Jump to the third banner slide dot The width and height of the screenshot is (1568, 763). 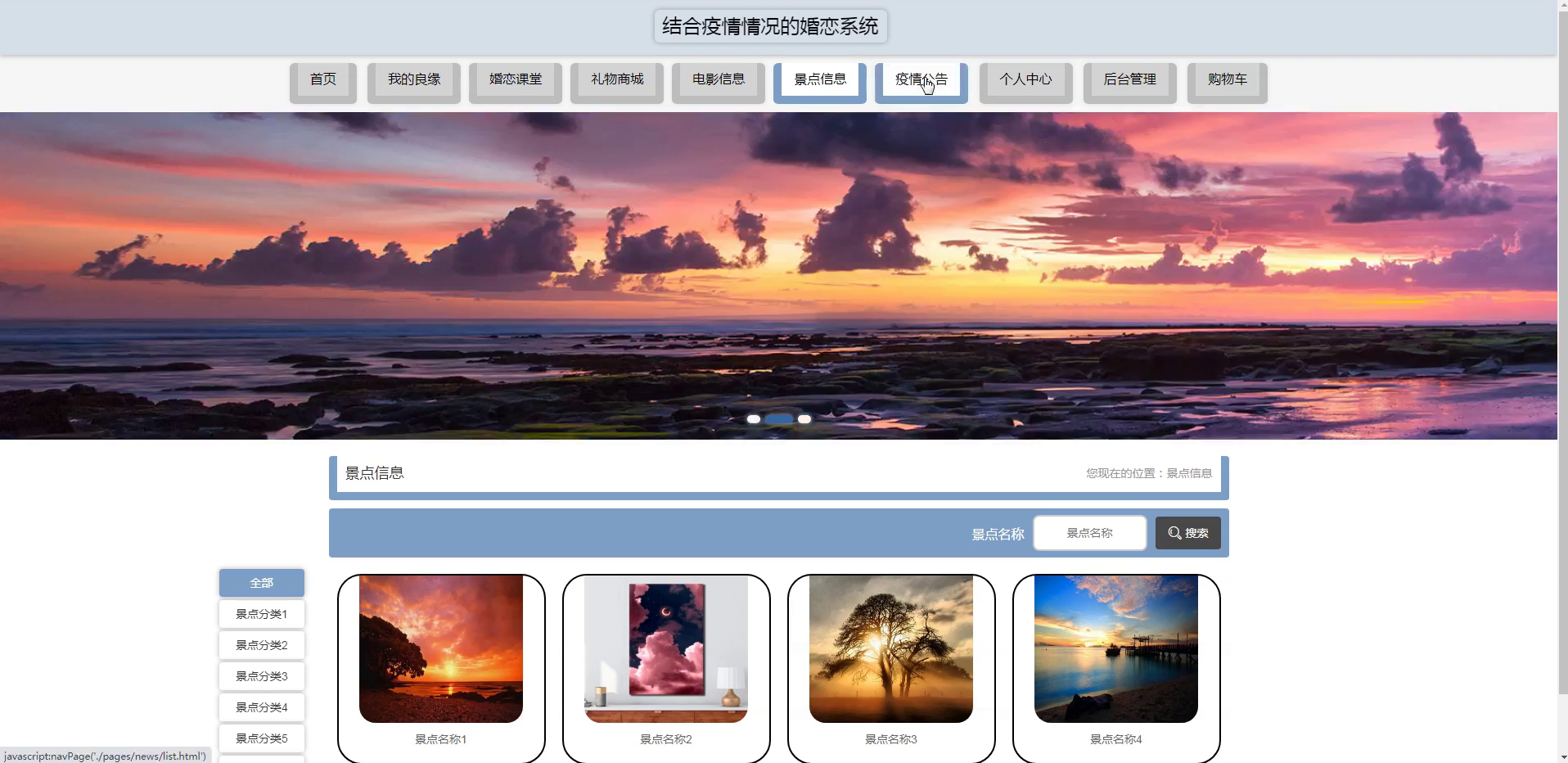tap(804, 419)
